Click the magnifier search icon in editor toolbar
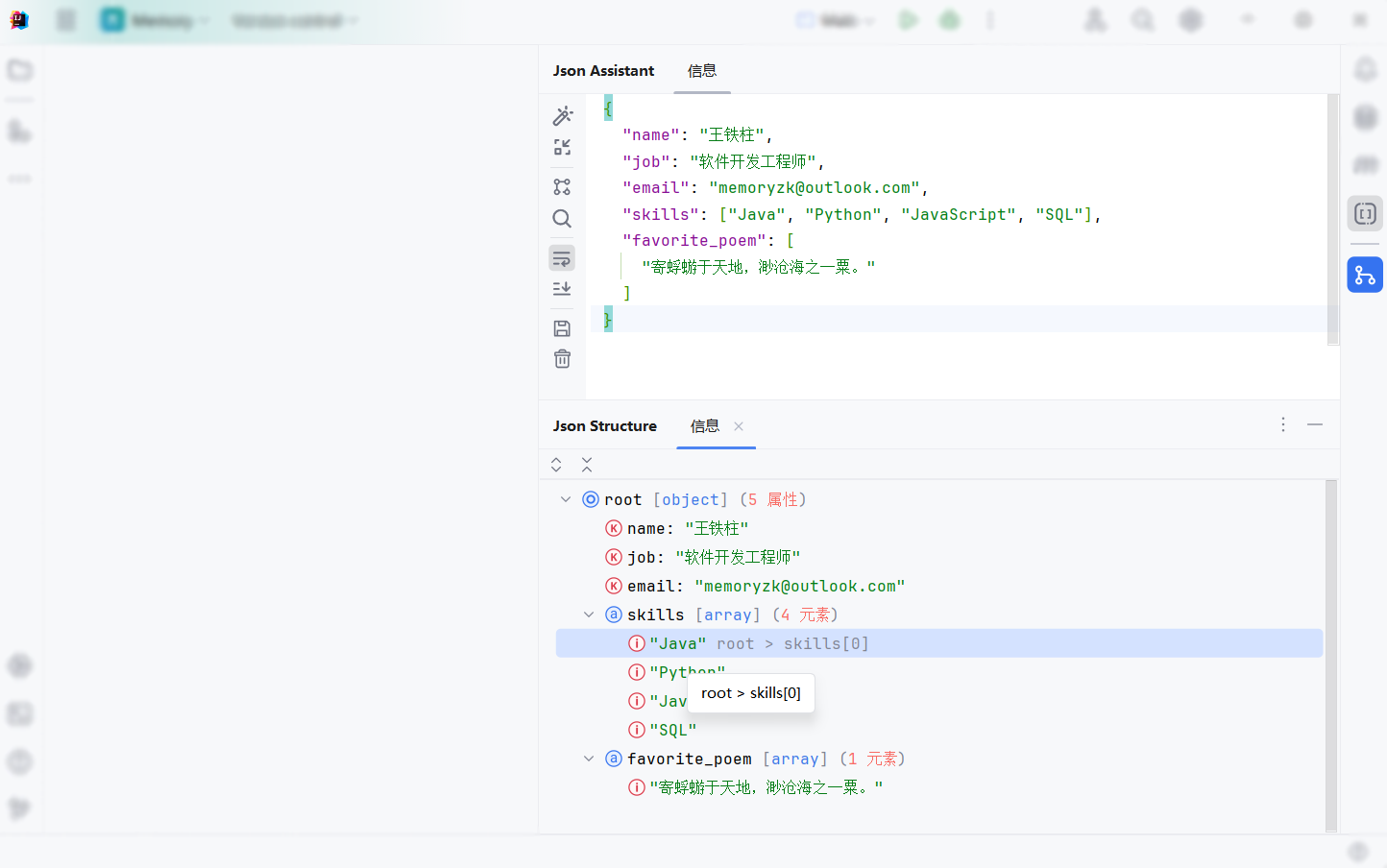The image size is (1387, 868). [563, 219]
